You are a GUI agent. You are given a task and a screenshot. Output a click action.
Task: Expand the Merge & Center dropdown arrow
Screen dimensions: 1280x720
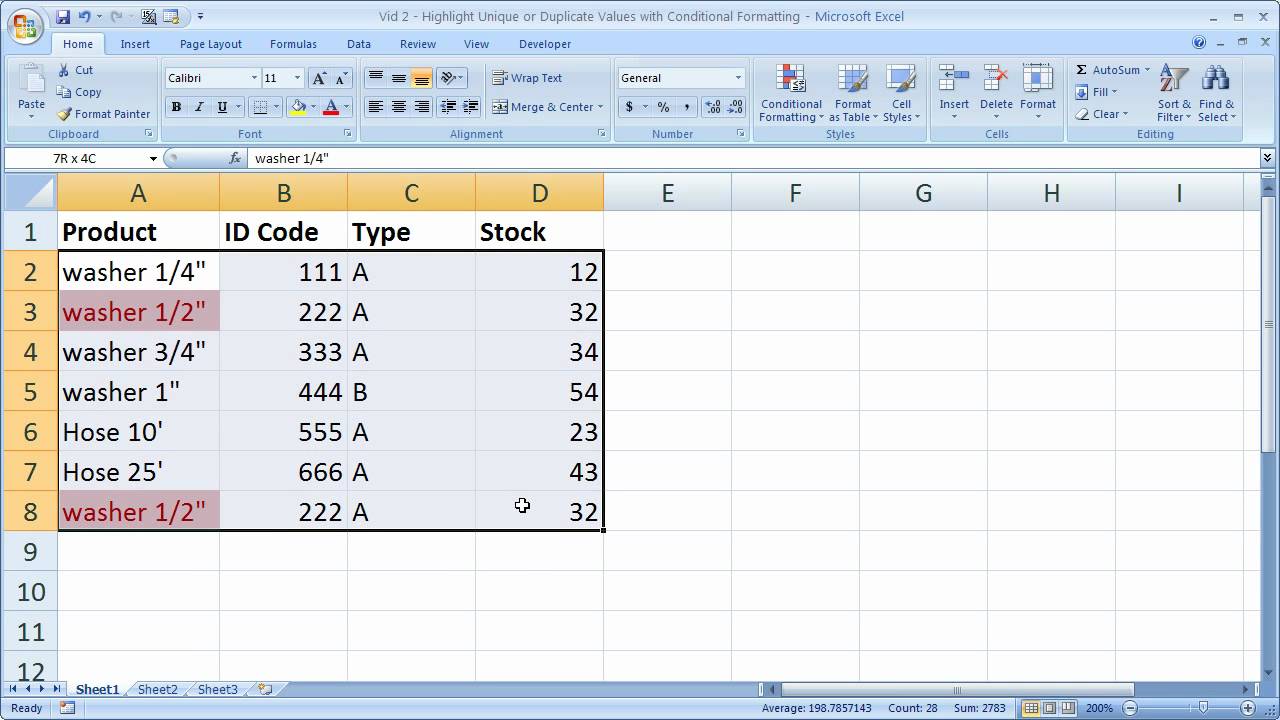click(600, 107)
